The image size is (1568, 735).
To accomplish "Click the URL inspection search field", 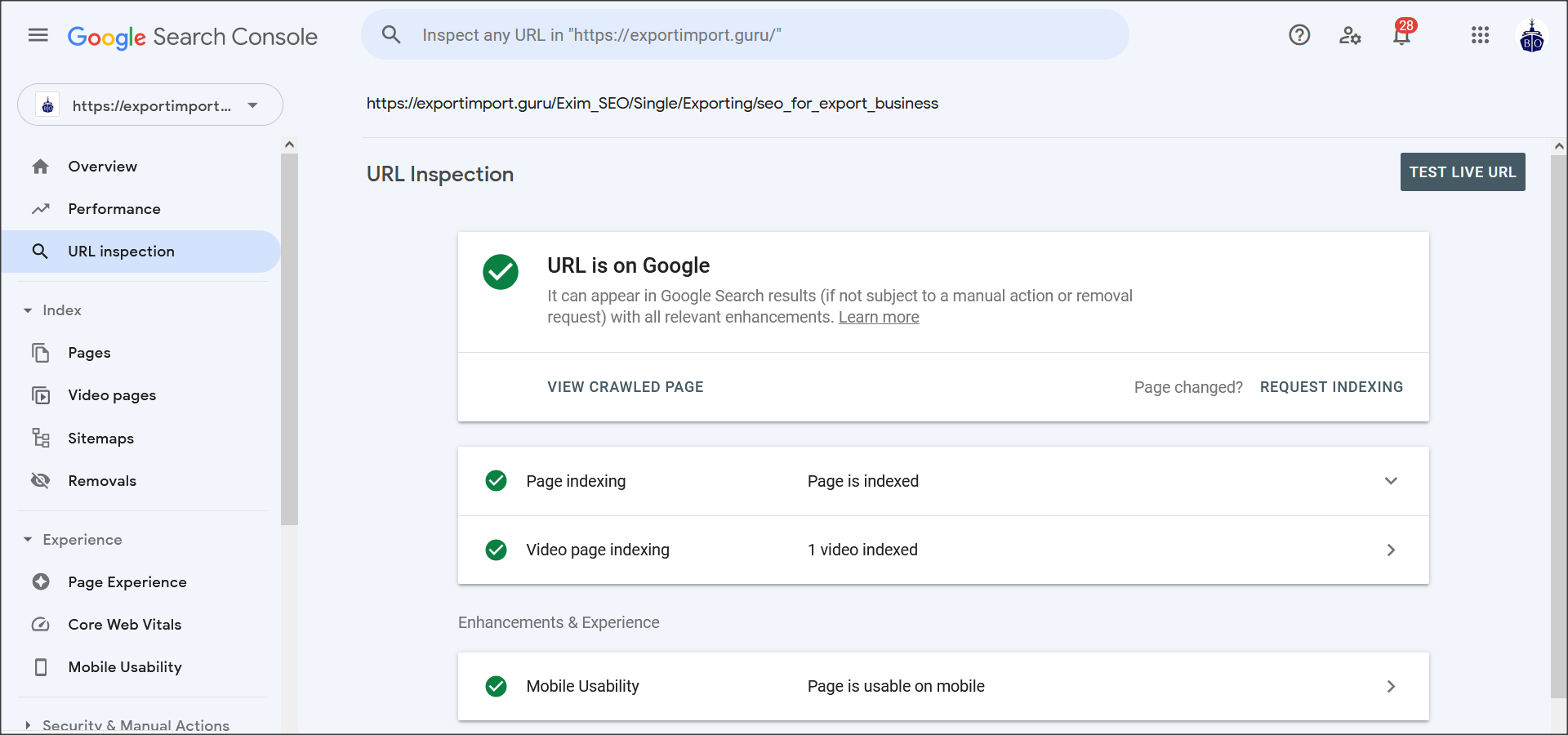I will pyautogui.click(x=745, y=35).
